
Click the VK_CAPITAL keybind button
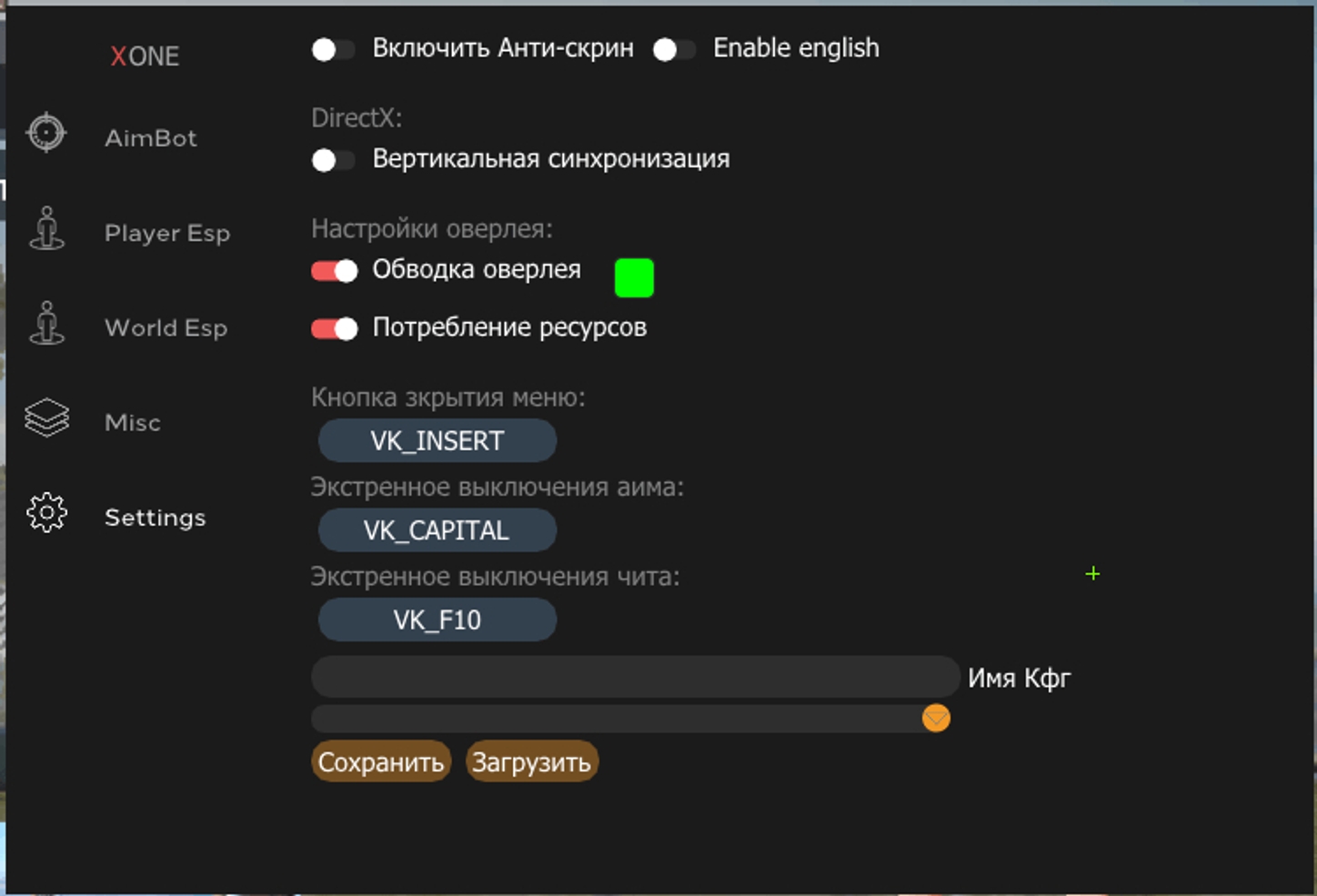pyautogui.click(x=437, y=530)
